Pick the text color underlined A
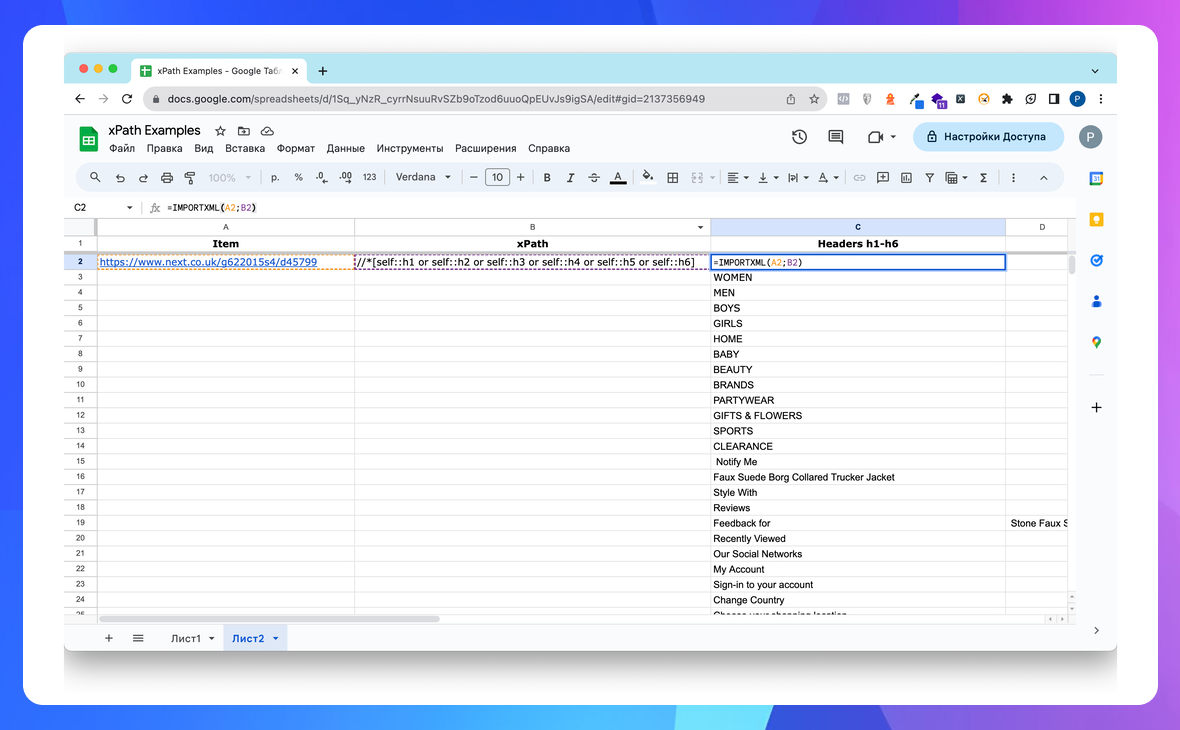This screenshot has height=730, width=1180. (618, 178)
